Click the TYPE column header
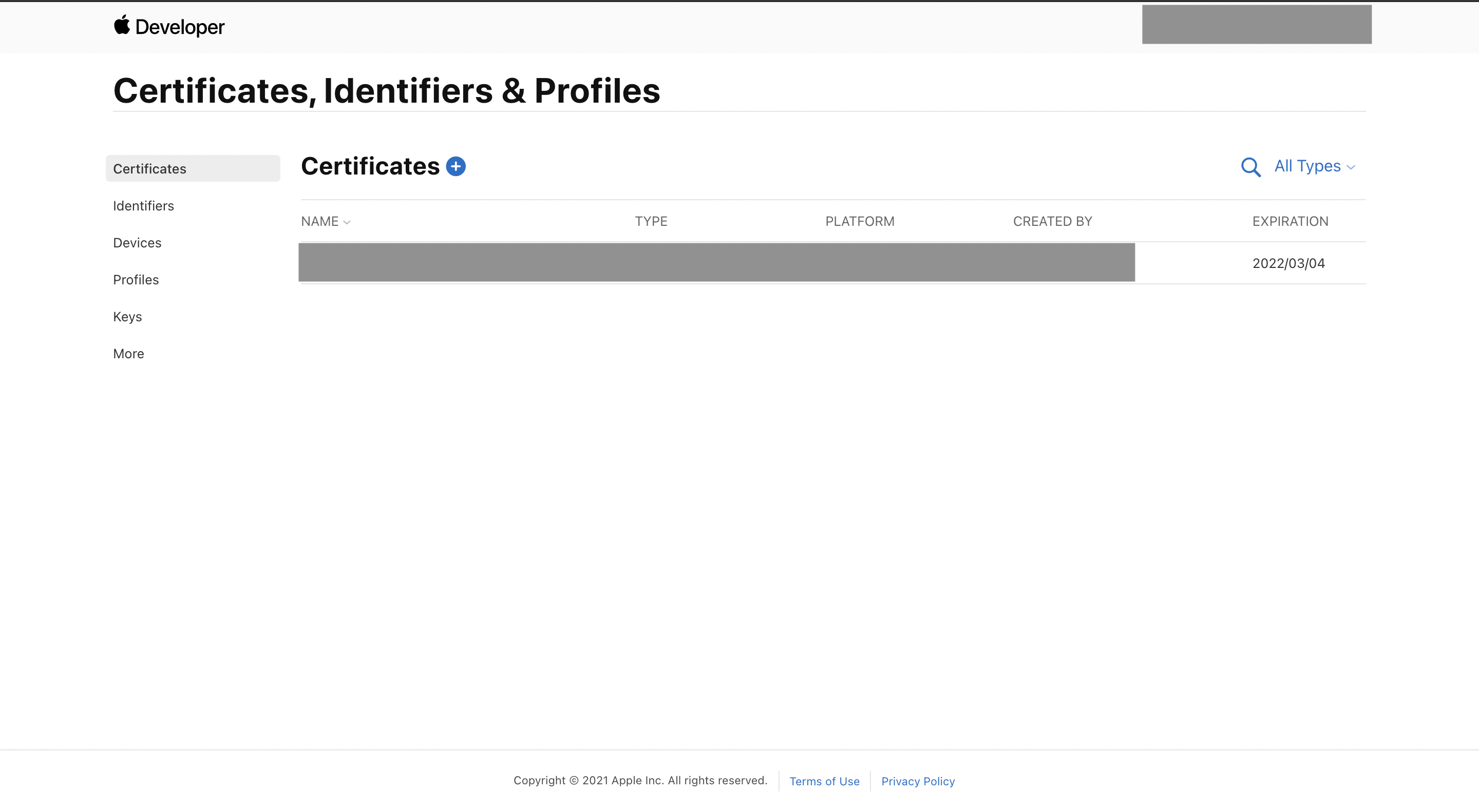Viewport: 1479px width, 812px height. [x=651, y=222]
